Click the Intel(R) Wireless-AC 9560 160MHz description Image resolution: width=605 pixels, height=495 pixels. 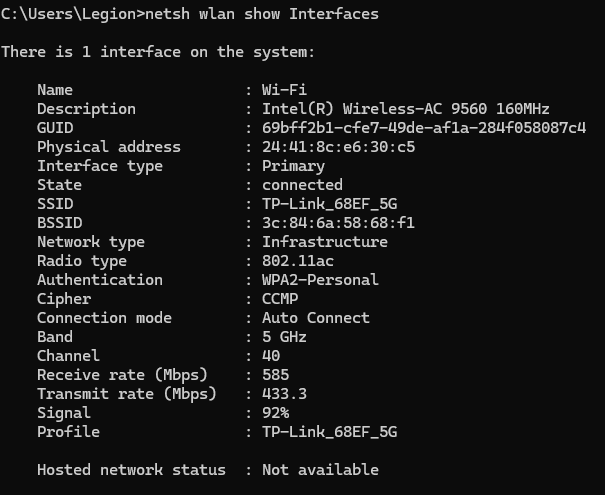[406, 109]
